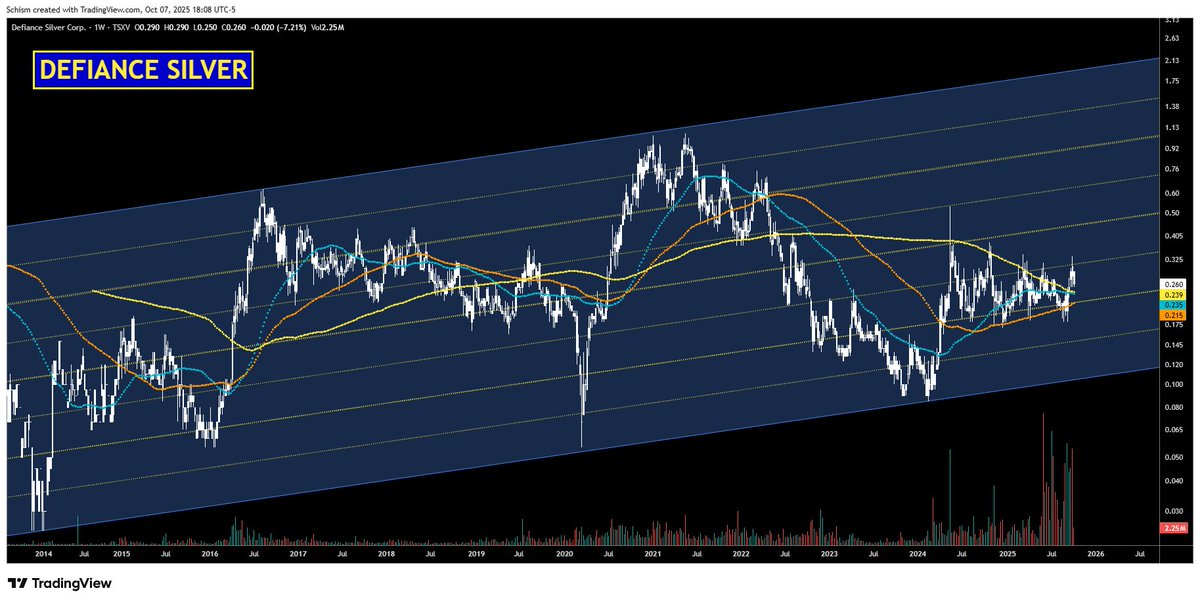Viewport: 1200px width, 603px height.
Task: Click the 0.175 price axis label
Action: tap(1174, 324)
